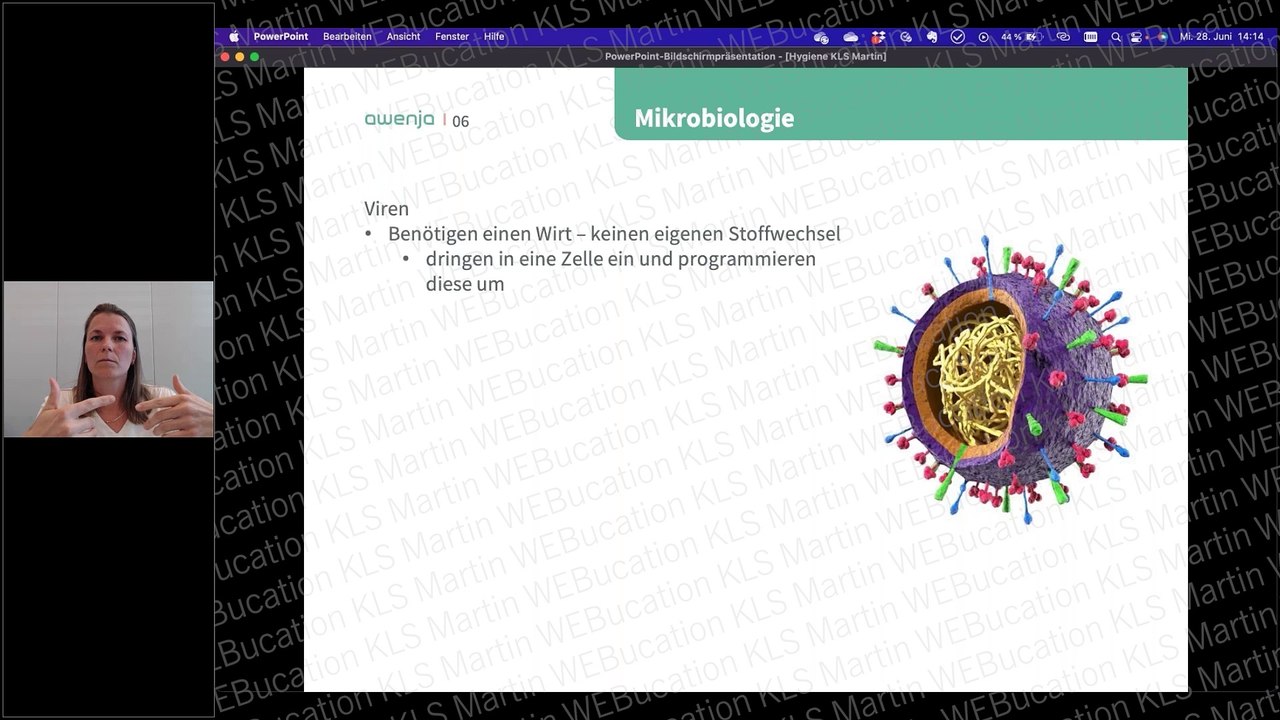
Task: Open date and time Mi. 28. Juni 14:14
Action: click(1222, 36)
